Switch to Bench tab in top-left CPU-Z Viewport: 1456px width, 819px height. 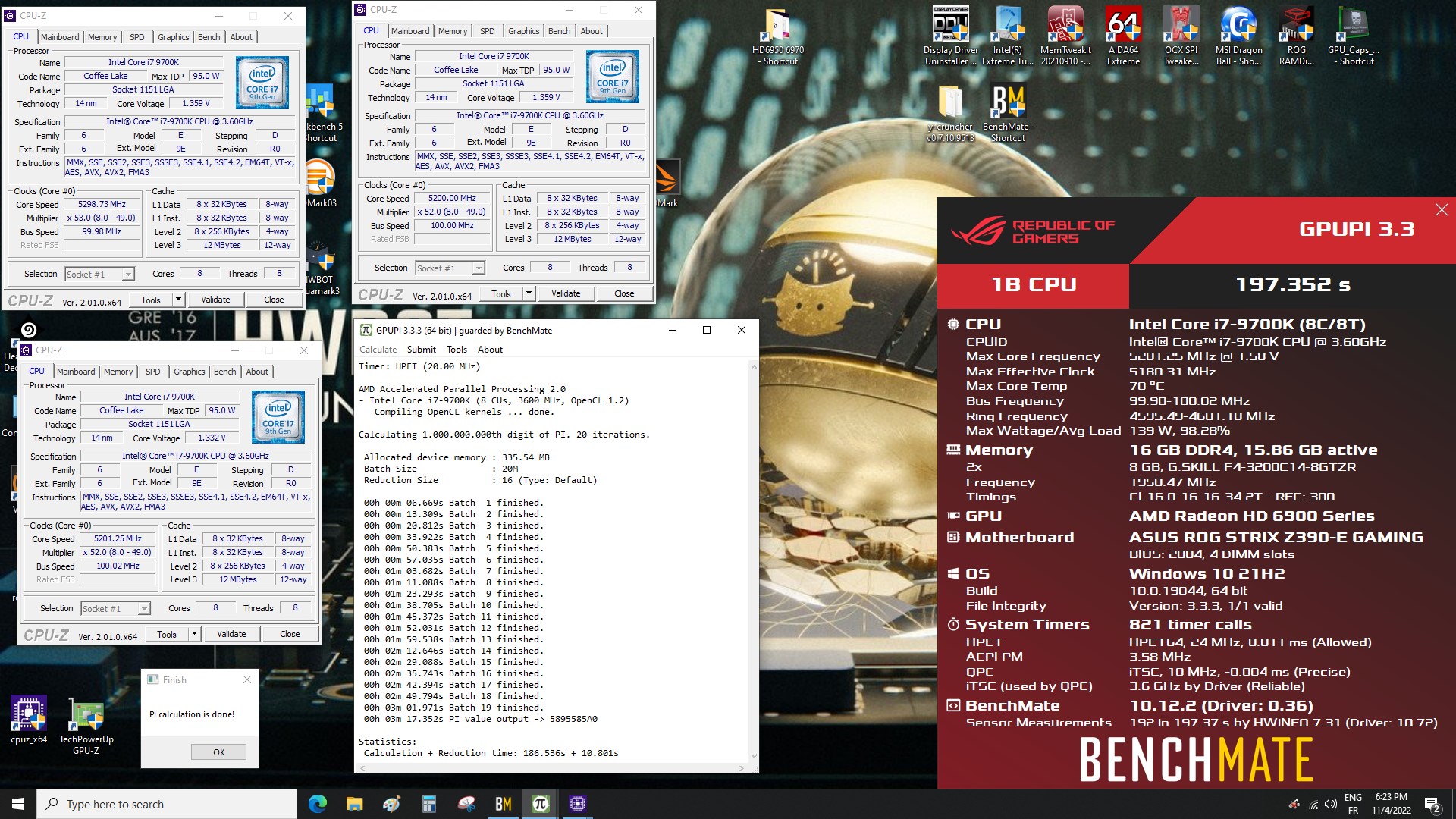pos(209,37)
